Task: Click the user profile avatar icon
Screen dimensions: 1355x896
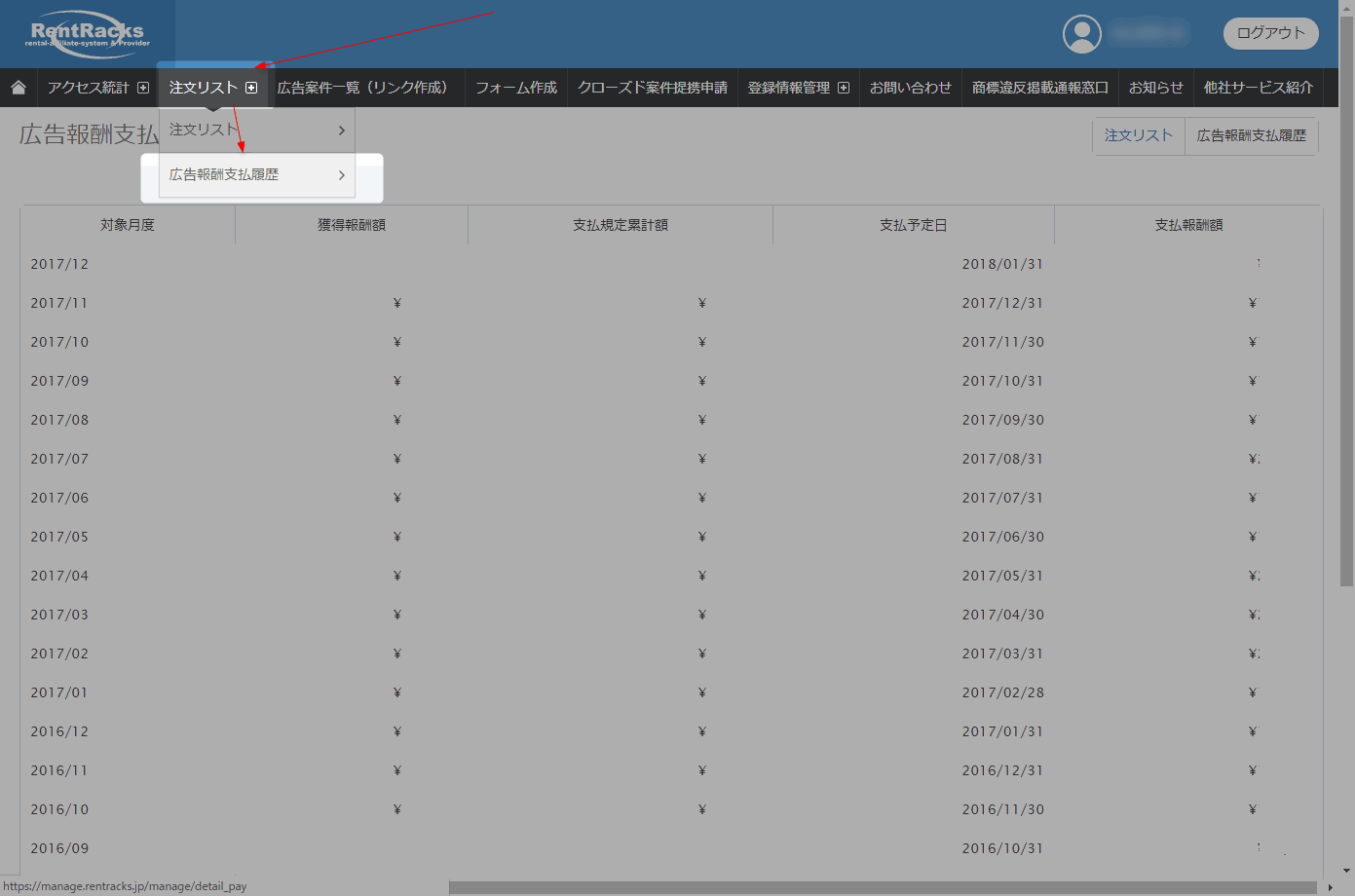Action: [x=1081, y=34]
